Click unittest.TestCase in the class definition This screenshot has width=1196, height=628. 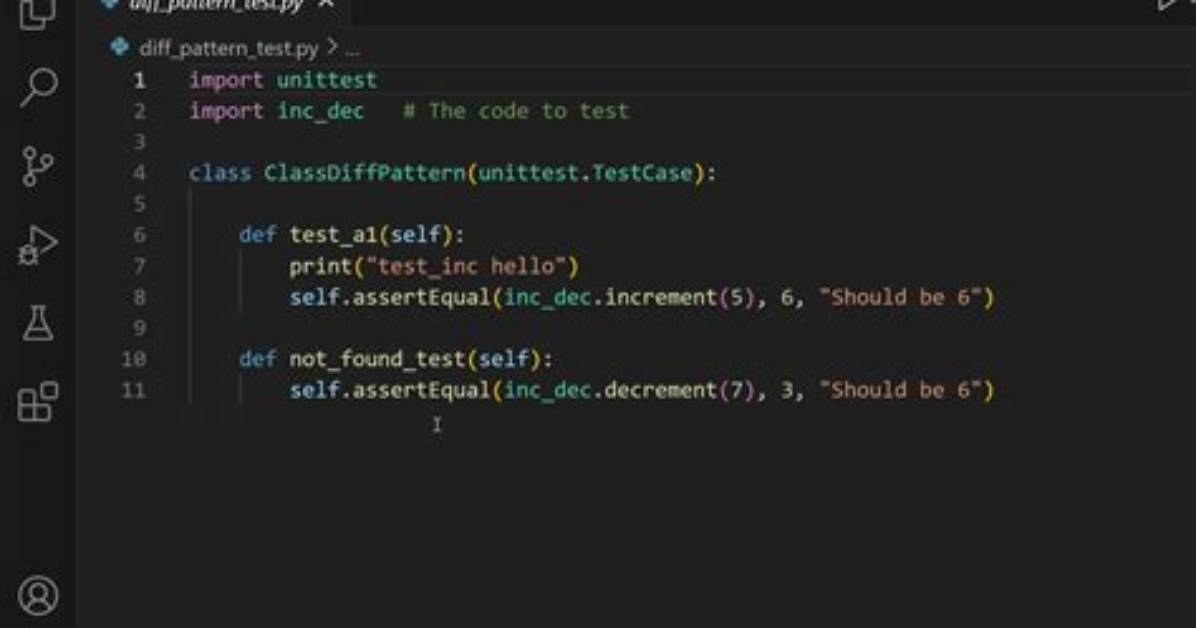585,173
